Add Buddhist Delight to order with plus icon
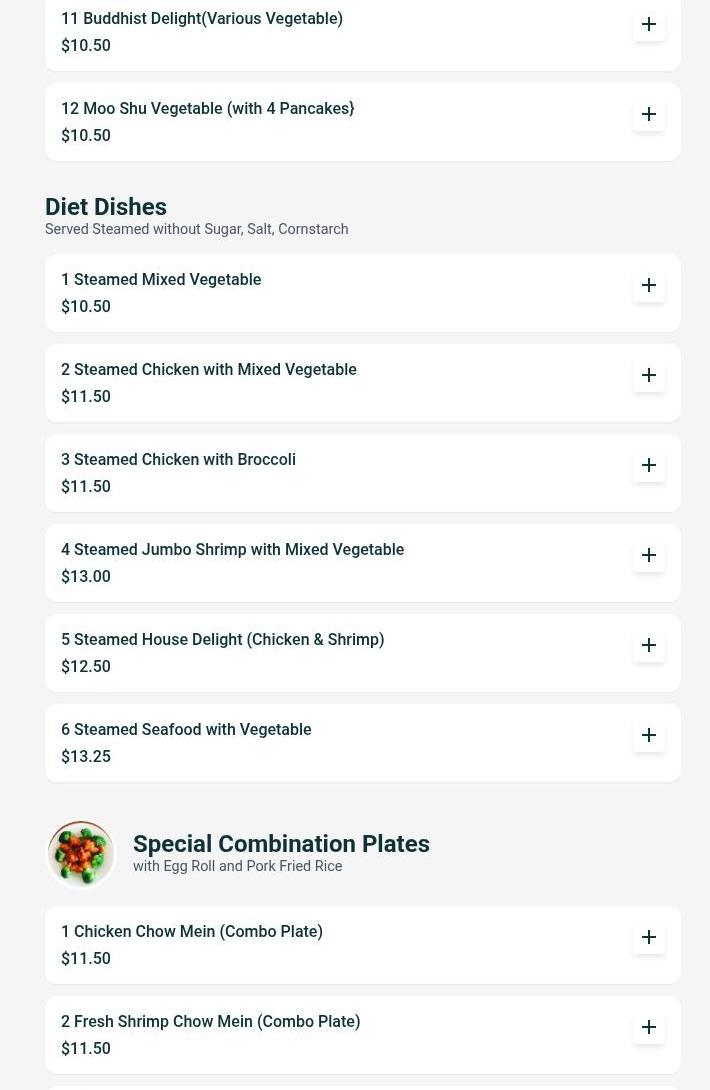The width and height of the screenshot is (710, 1090). 649,24
